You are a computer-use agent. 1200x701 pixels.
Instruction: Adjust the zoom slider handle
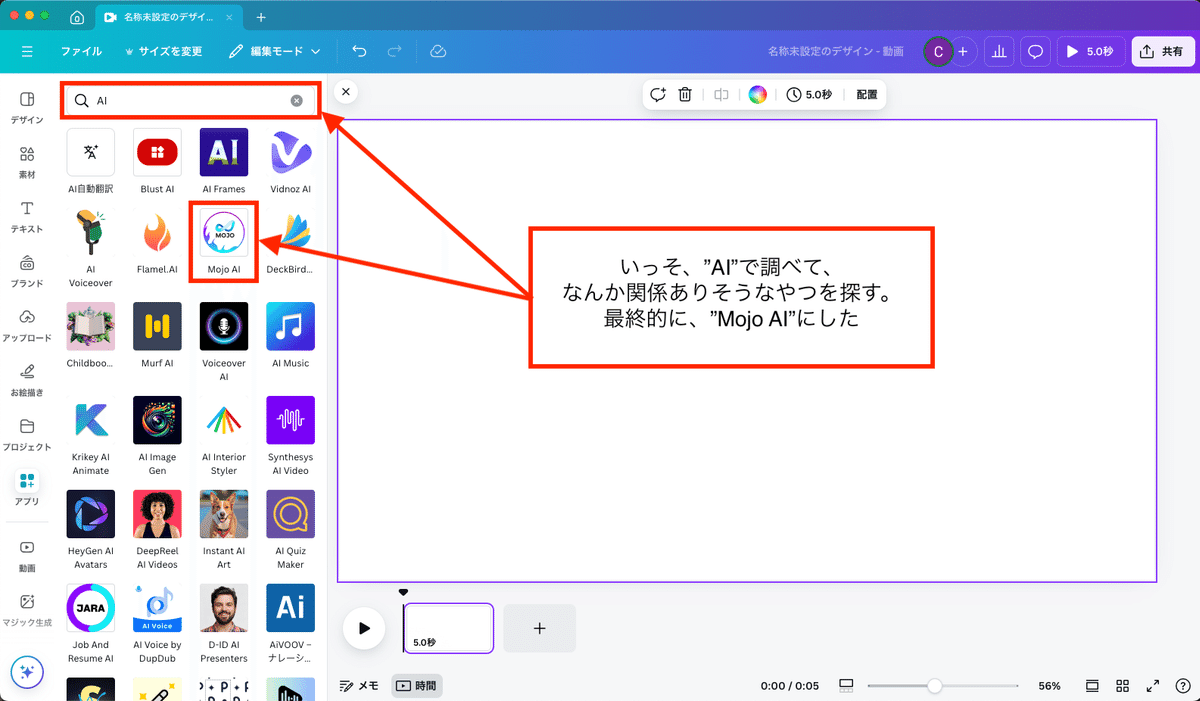[934, 686]
